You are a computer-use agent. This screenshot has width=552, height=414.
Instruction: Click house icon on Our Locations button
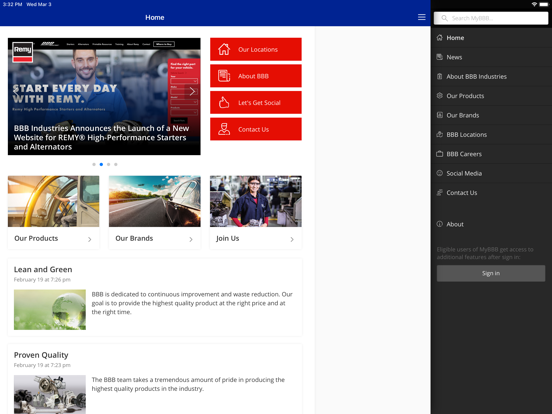pos(224,49)
